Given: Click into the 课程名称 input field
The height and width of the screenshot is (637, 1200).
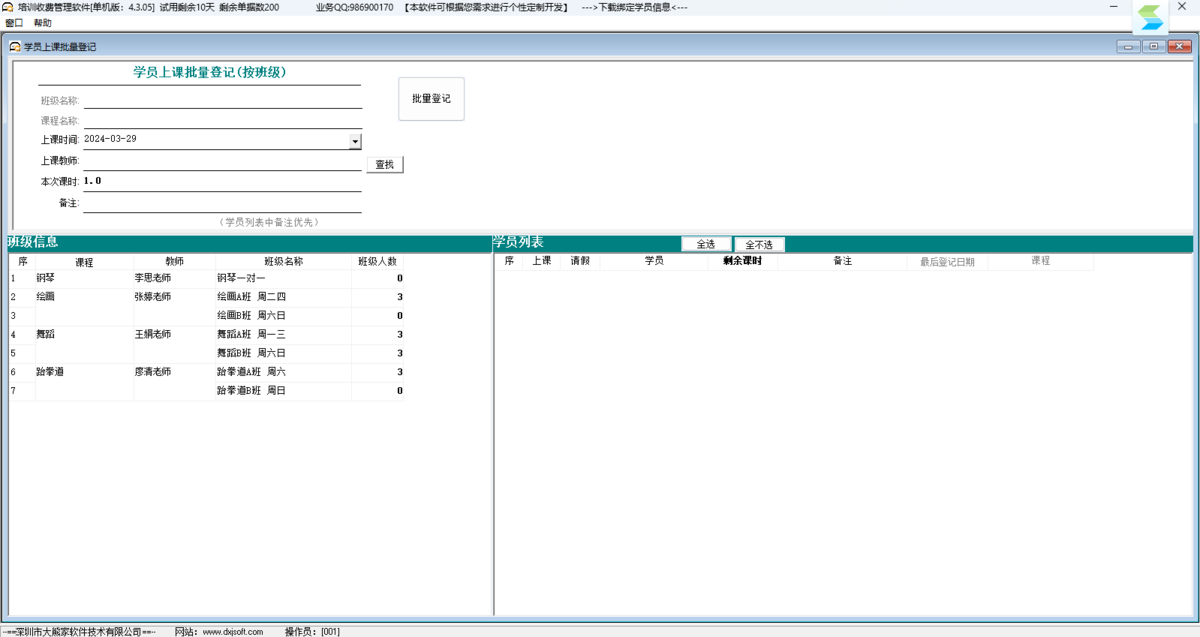Looking at the screenshot, I should (x=222, y=120).
